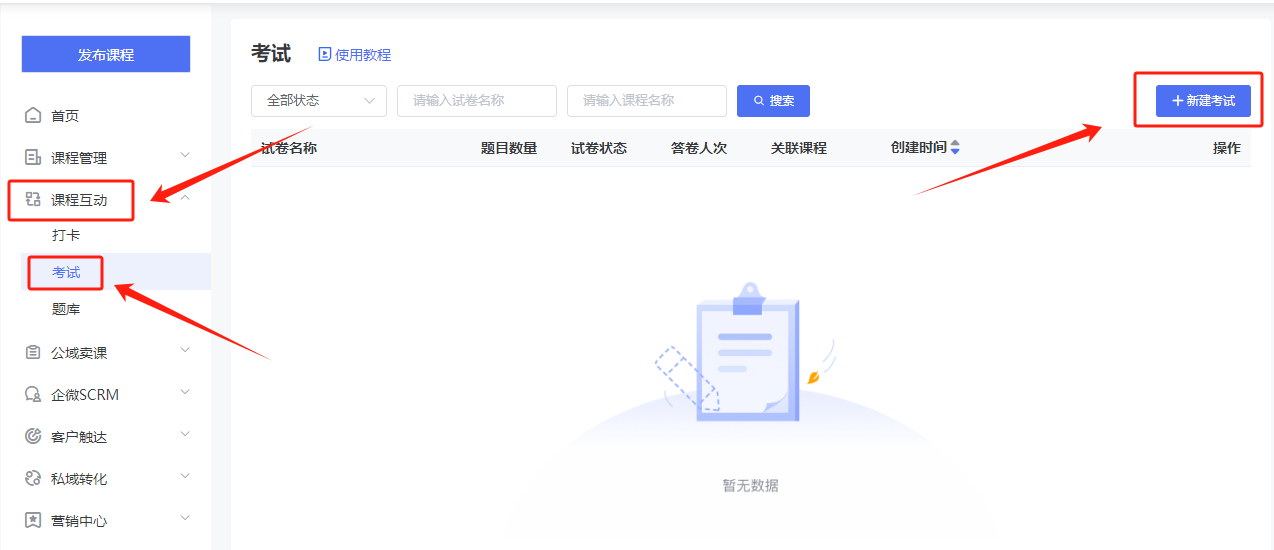Collapse the 课程互动 section chevron
This screenshot has height=550, width=1274.
[x=185, y=198]
